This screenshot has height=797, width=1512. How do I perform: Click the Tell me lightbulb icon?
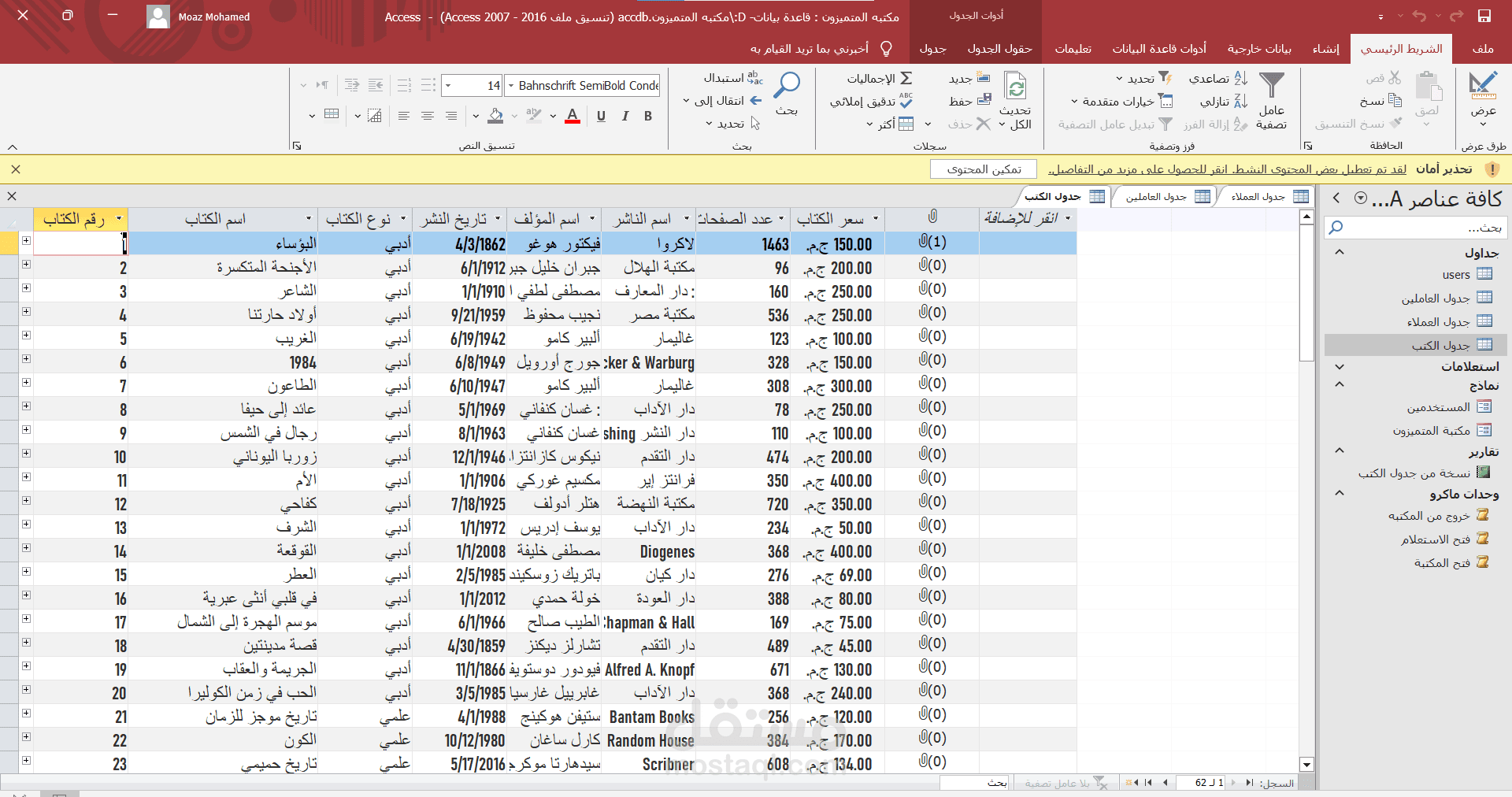(886, 49)
